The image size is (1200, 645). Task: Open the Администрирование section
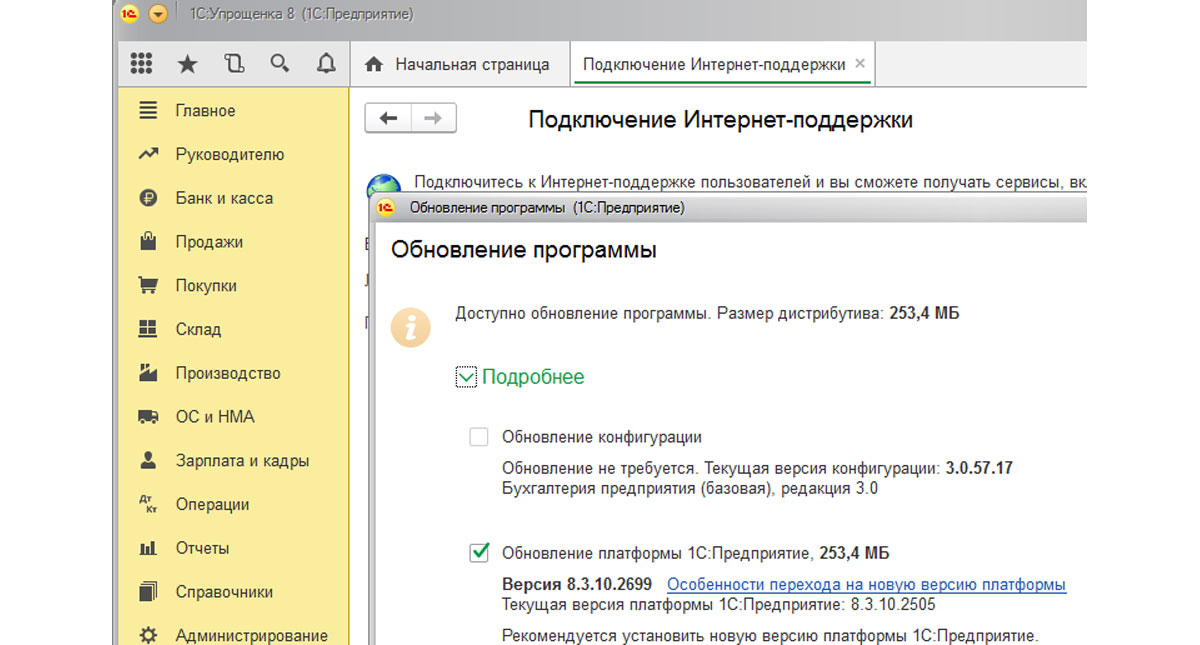pyautogui.click(x=233, y=635)
